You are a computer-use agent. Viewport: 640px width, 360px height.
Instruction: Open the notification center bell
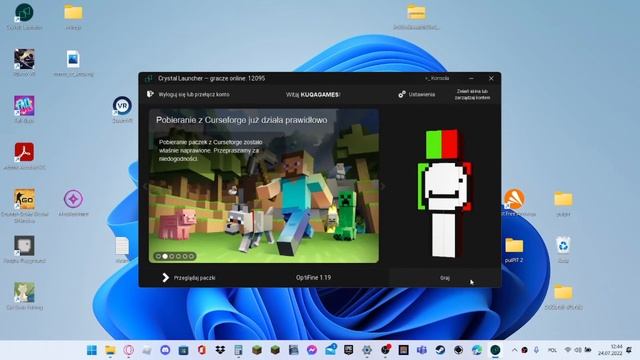[x=629, y=350]
